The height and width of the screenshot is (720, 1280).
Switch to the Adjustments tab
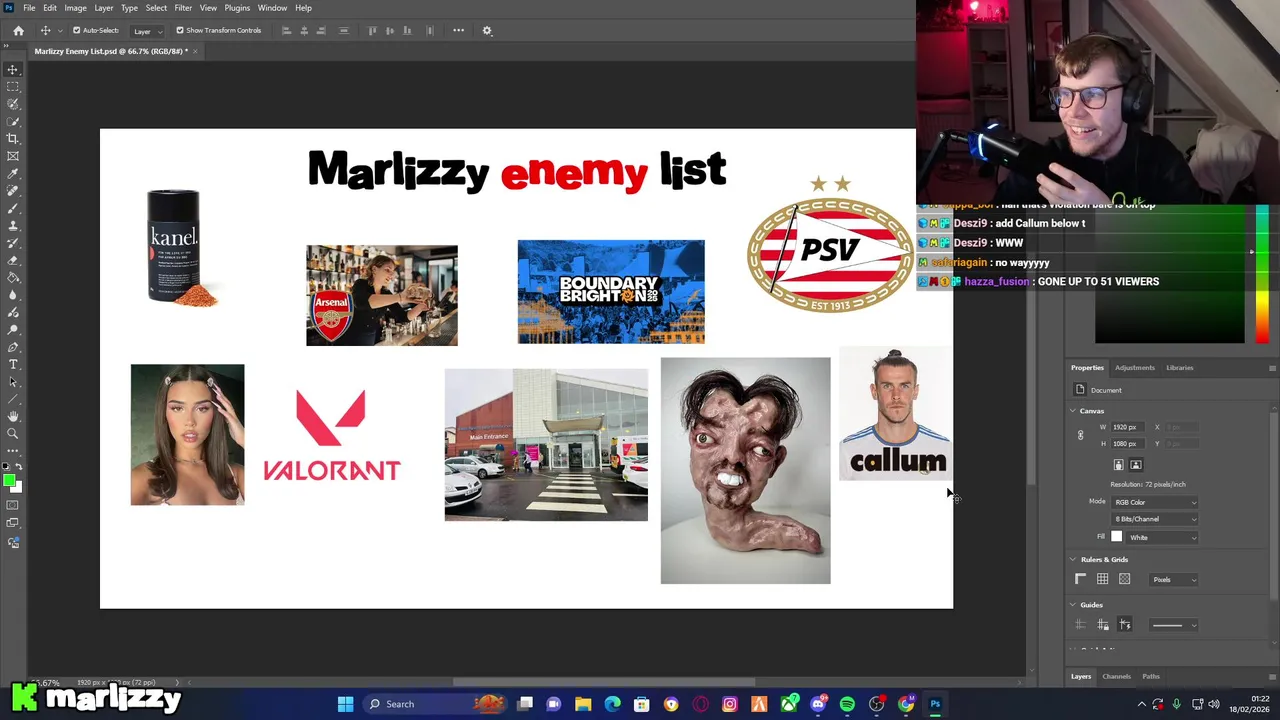1134,368
